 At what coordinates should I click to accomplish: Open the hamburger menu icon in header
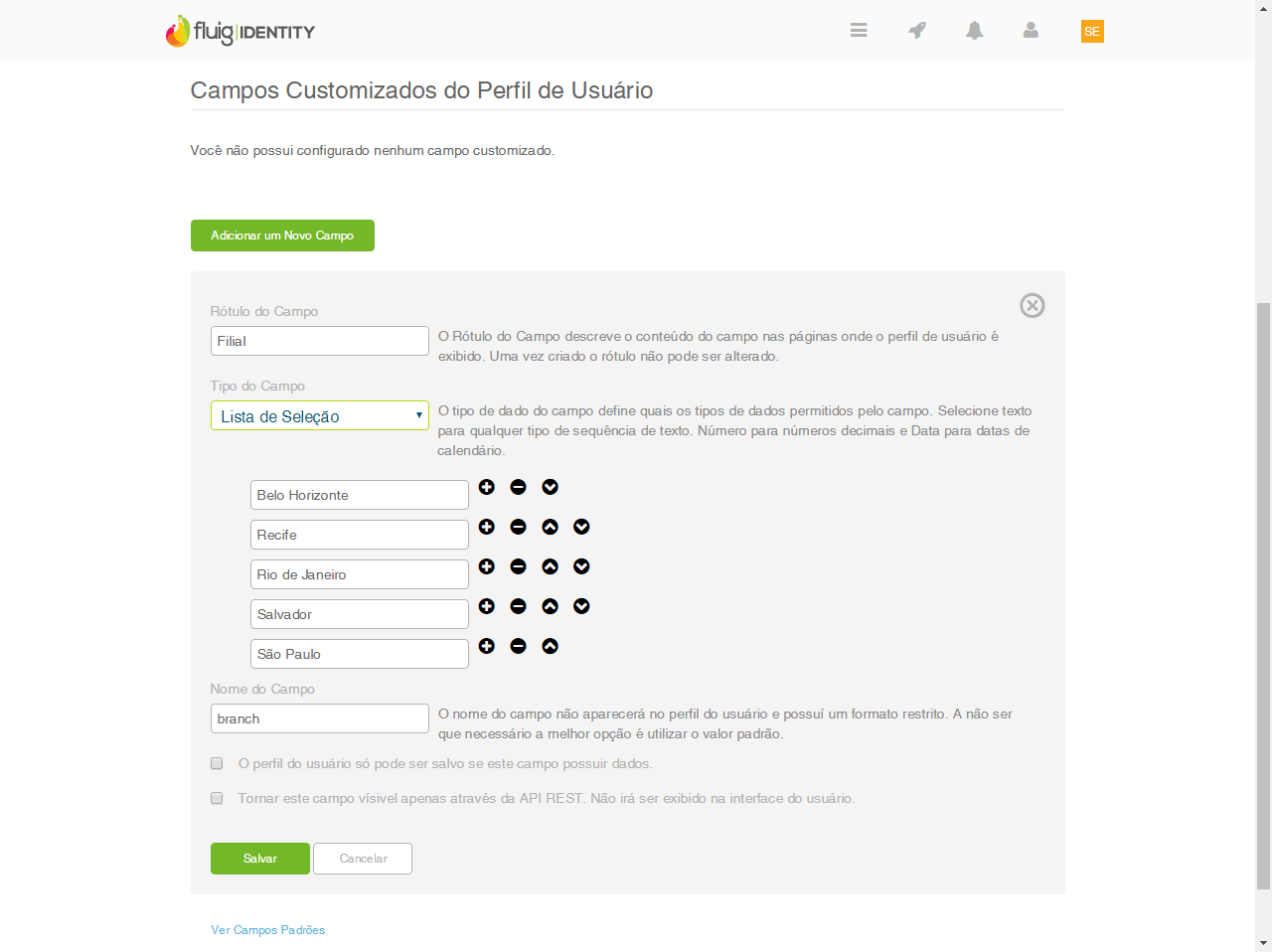(859, 31)
